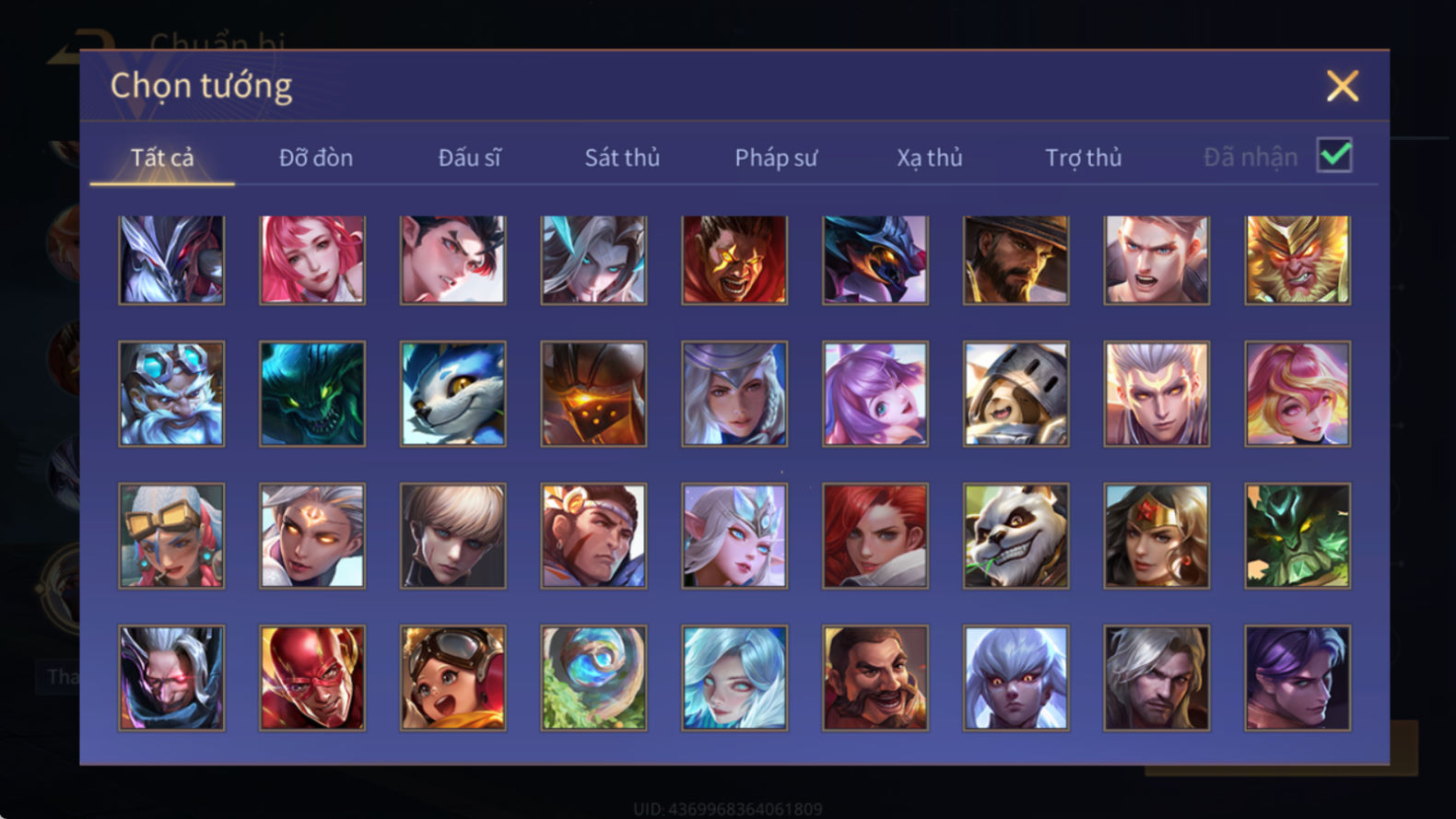Pick the cowboy hat gunslinger hero
Image resolution: width=1456 pixels, height=819 pixels.
click(1016, 260)
